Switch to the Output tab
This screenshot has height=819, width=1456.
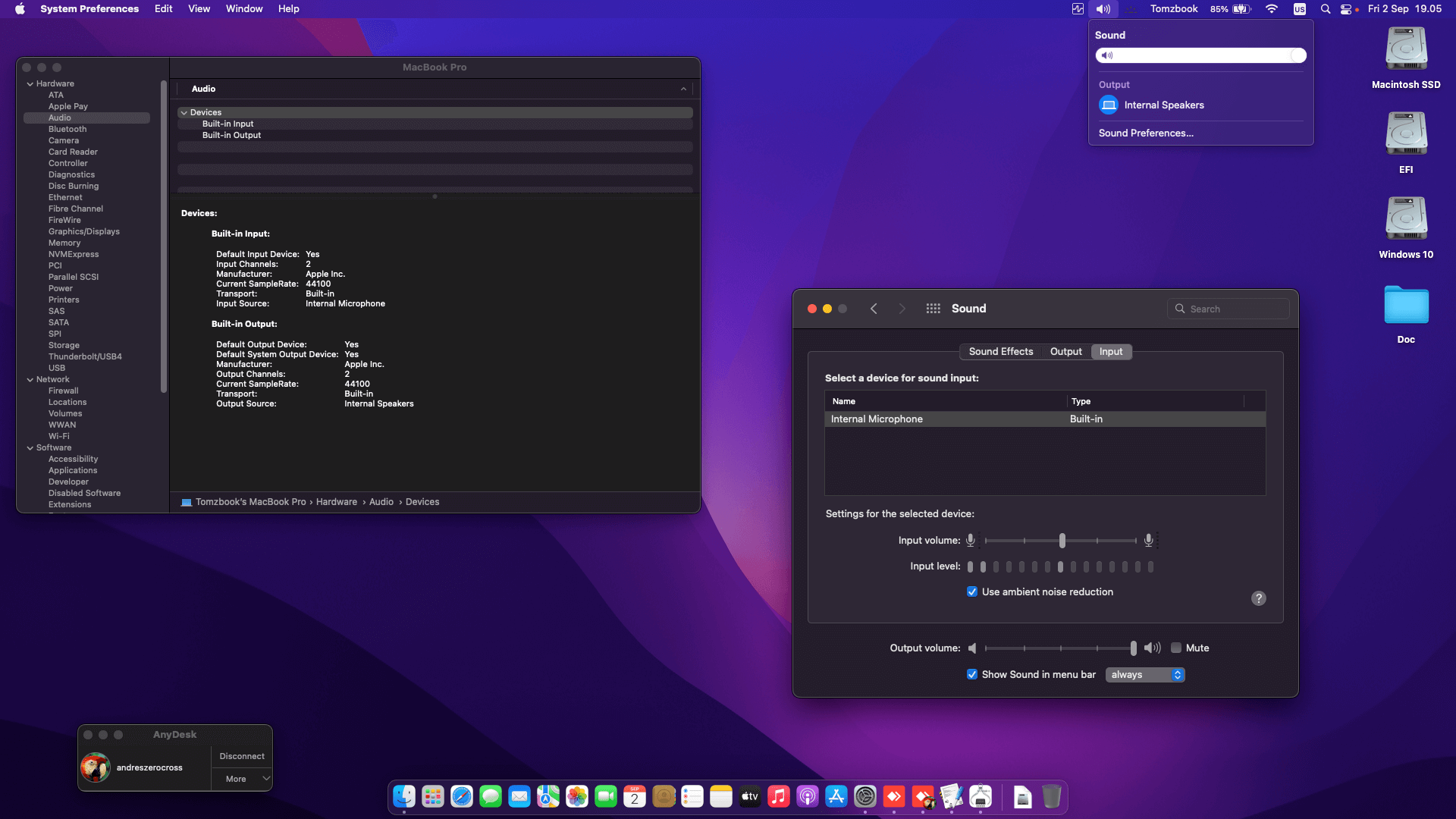[x=1065, y=352]
